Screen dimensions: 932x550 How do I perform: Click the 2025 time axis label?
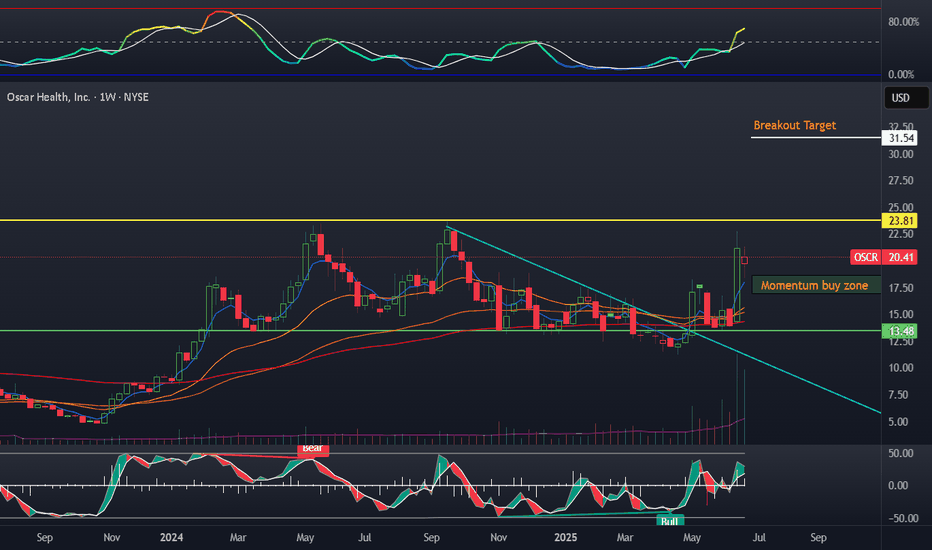[x=565, y=538]
